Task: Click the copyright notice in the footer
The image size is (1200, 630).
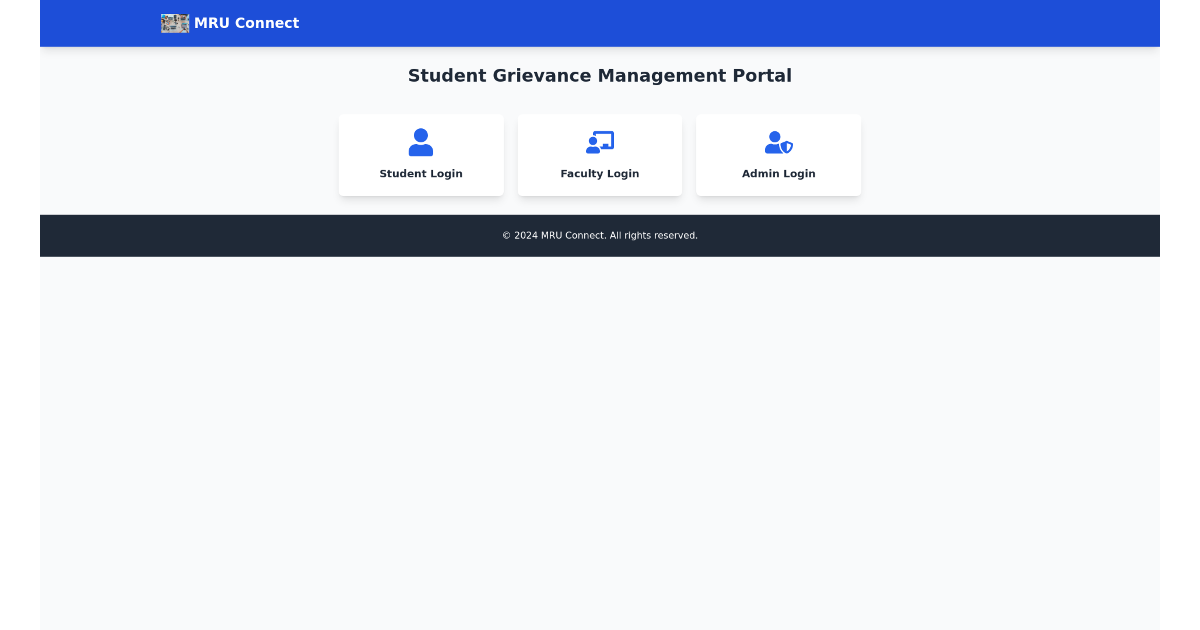Action: (599, 235)
